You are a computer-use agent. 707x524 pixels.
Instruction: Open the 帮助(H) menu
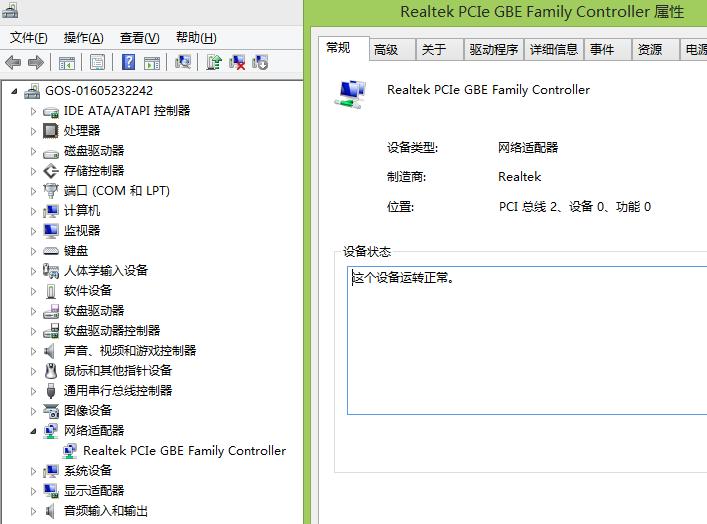point(196,38)
